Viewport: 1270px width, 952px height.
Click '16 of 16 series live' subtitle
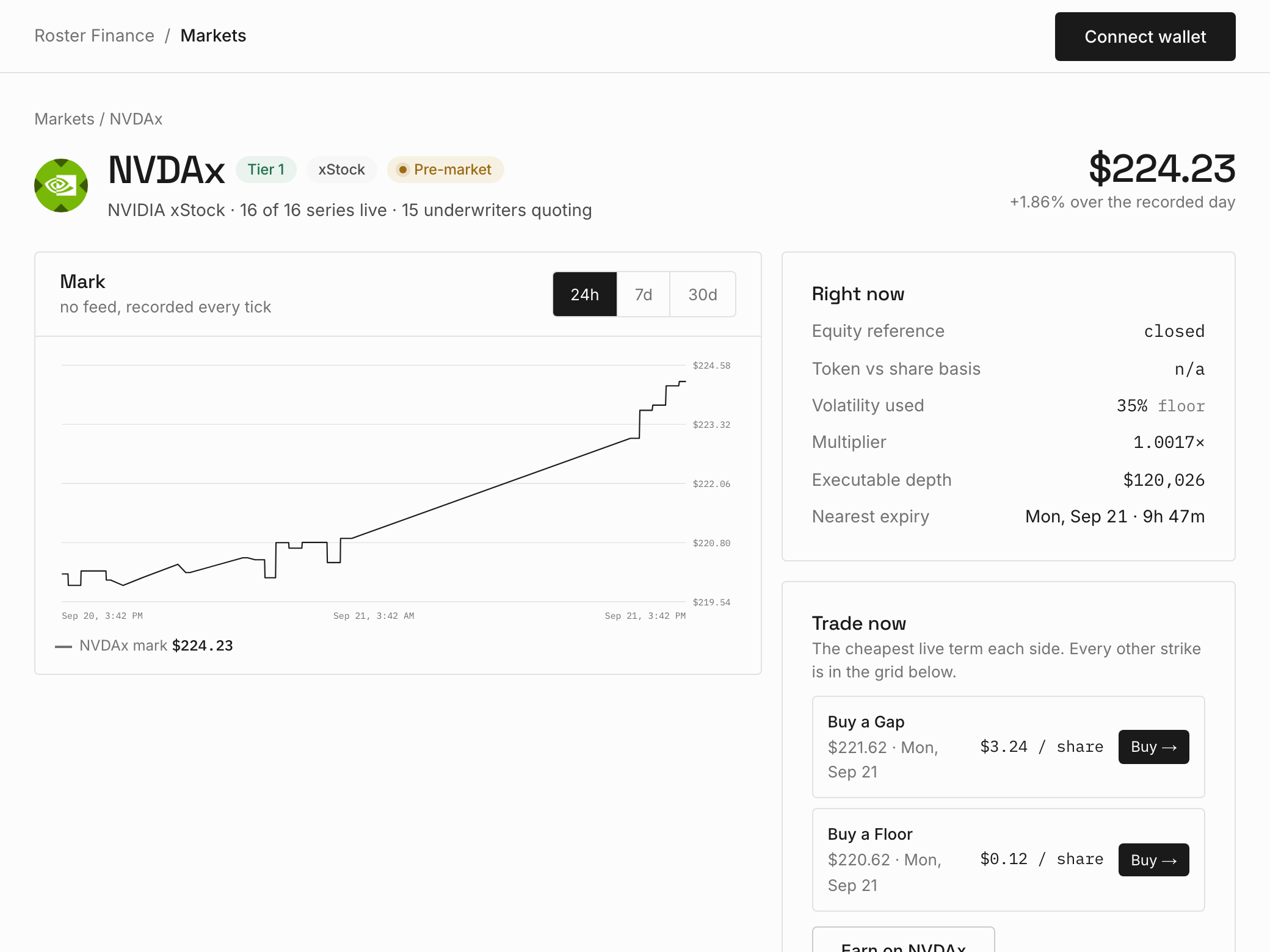(x=313, y=211)
